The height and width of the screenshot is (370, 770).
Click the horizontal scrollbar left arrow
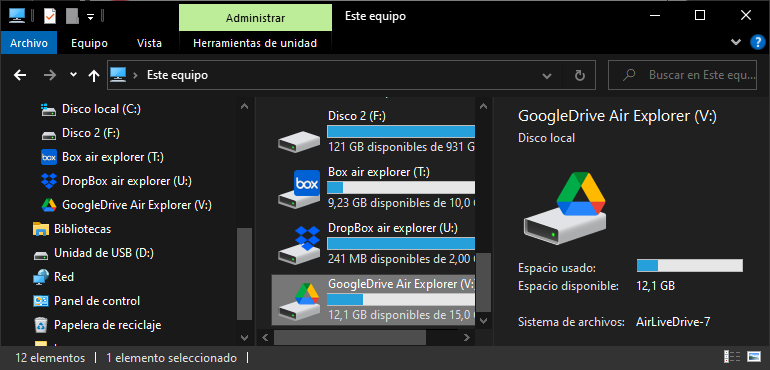click(265, 338)
